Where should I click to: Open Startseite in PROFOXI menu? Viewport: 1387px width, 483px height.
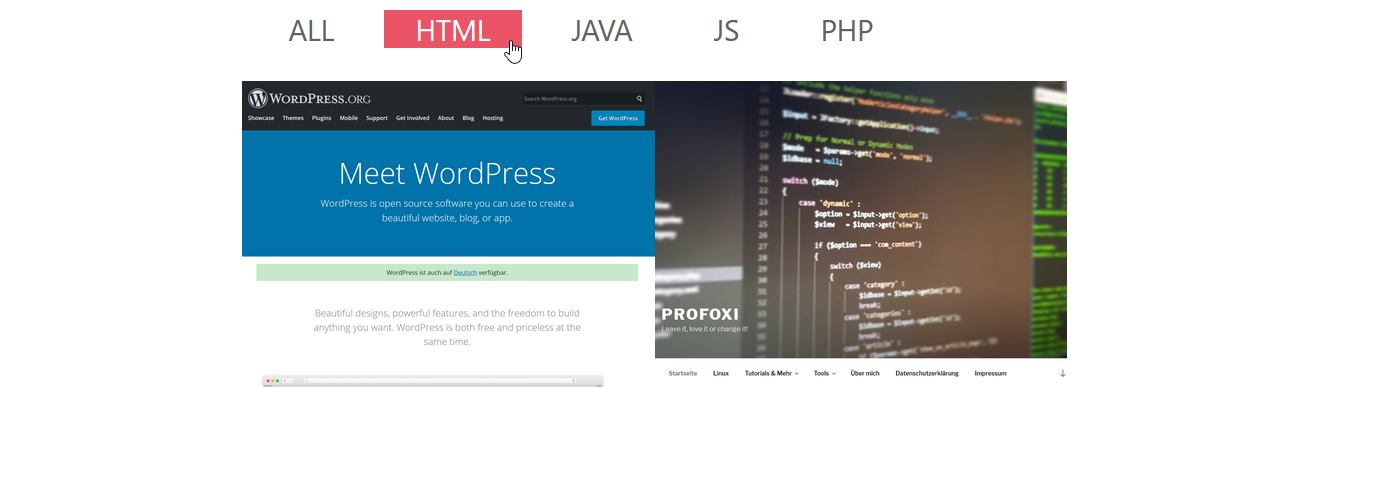pos(683,373)
